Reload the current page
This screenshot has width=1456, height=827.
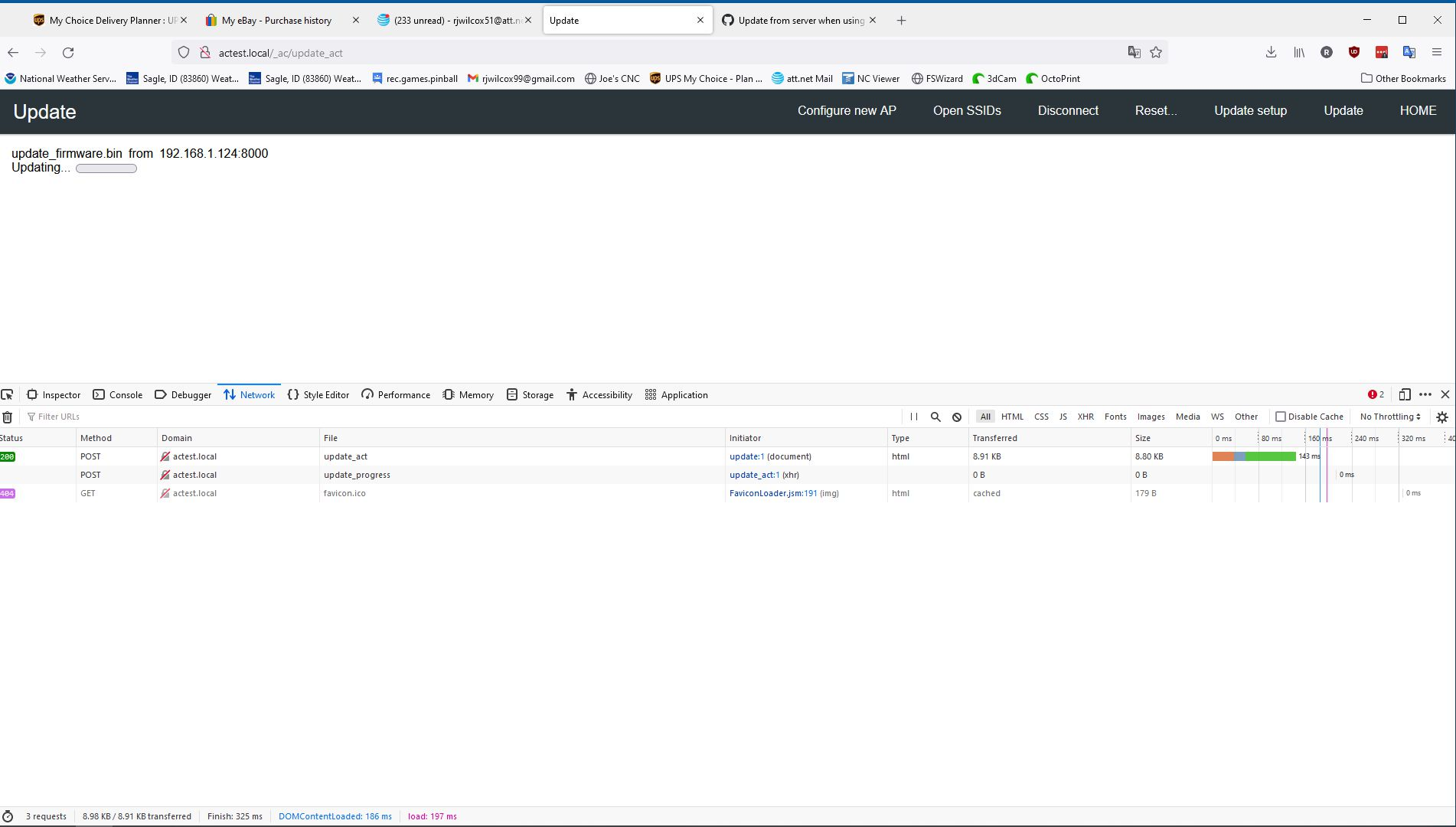[x=68, y=53]
